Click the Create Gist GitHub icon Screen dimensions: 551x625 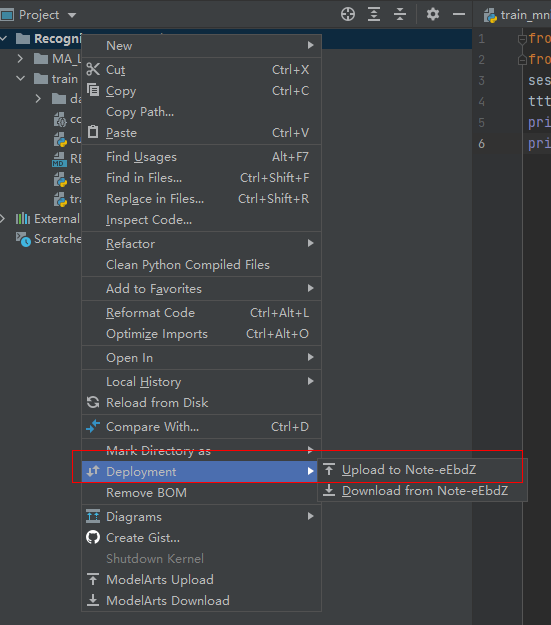click(x=93, y=537)
